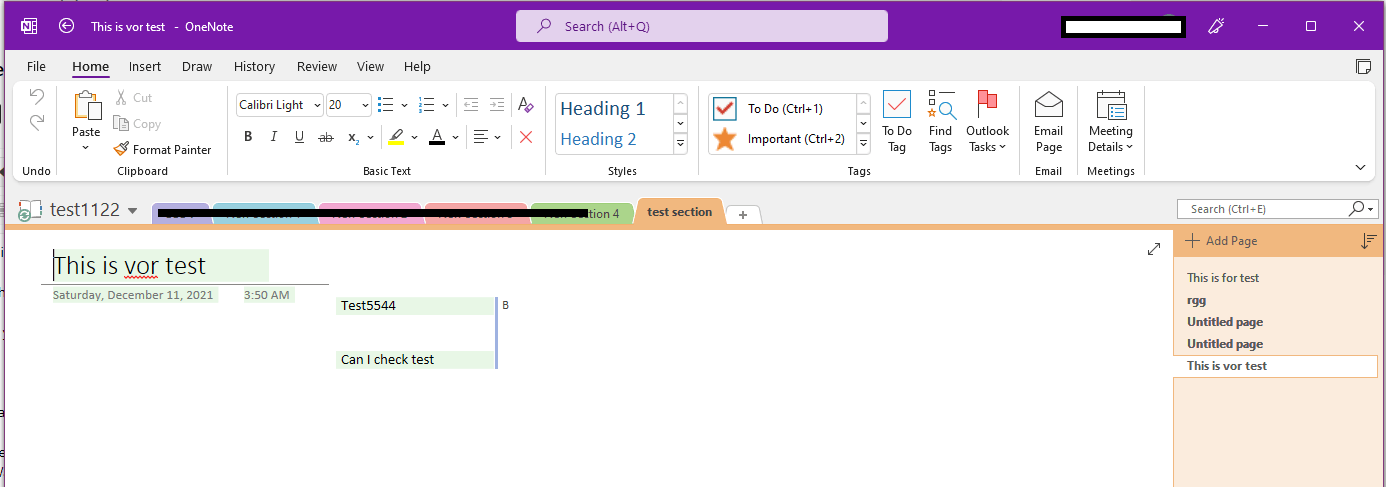The image size is (1386, 487).
Task: Check the To Do (Ctrl+1) tag
Action: click(783, 108)
